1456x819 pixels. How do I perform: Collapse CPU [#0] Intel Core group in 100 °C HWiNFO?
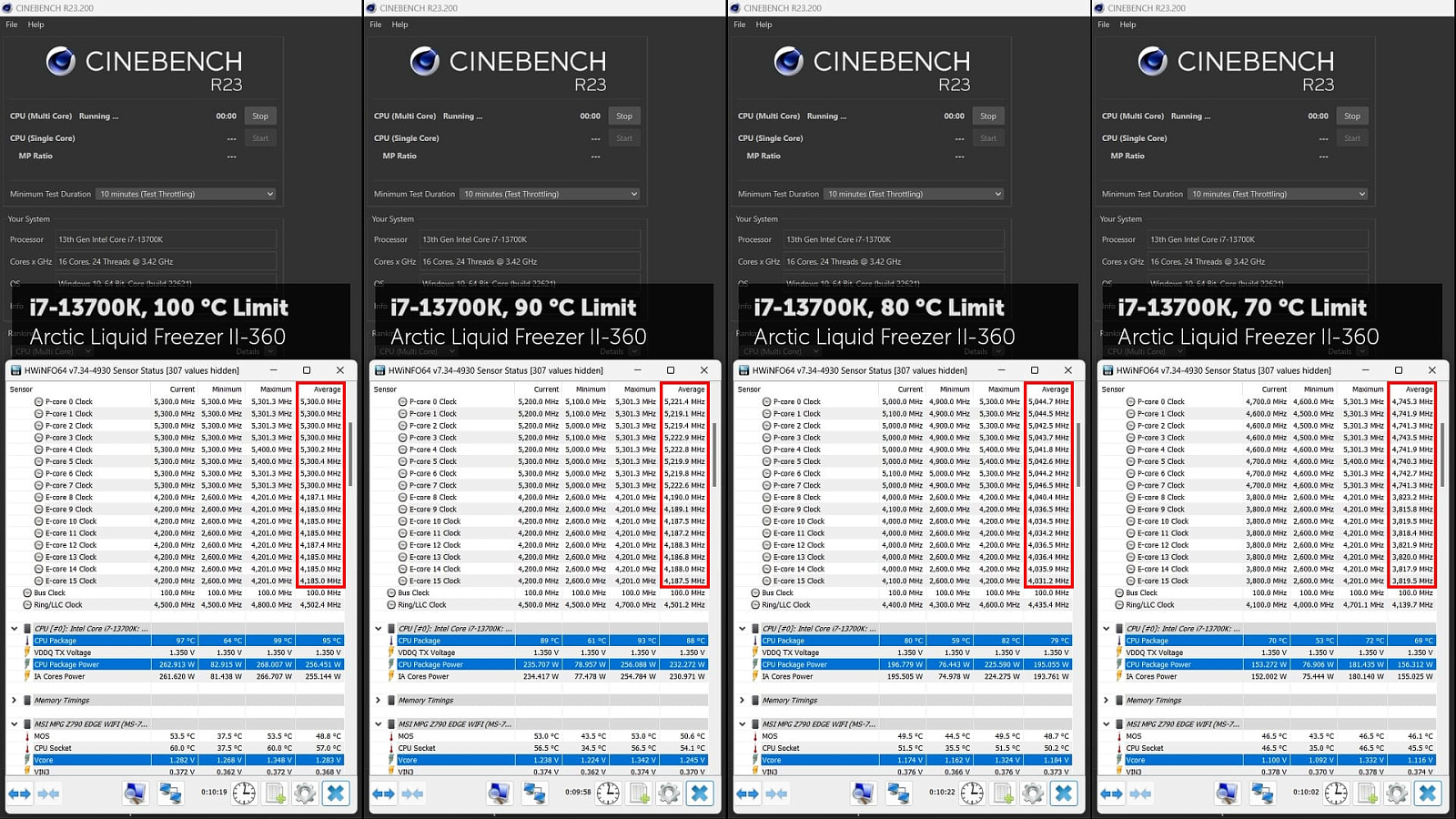(x=15, y=628)
